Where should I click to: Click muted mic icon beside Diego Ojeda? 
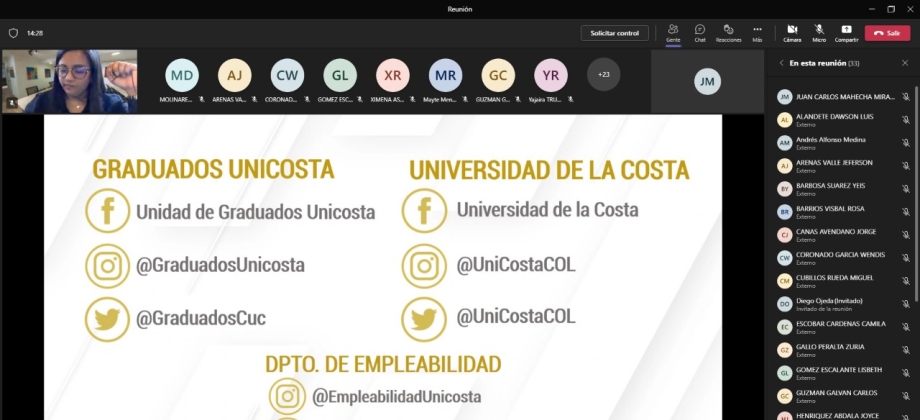tap(906, 304)
